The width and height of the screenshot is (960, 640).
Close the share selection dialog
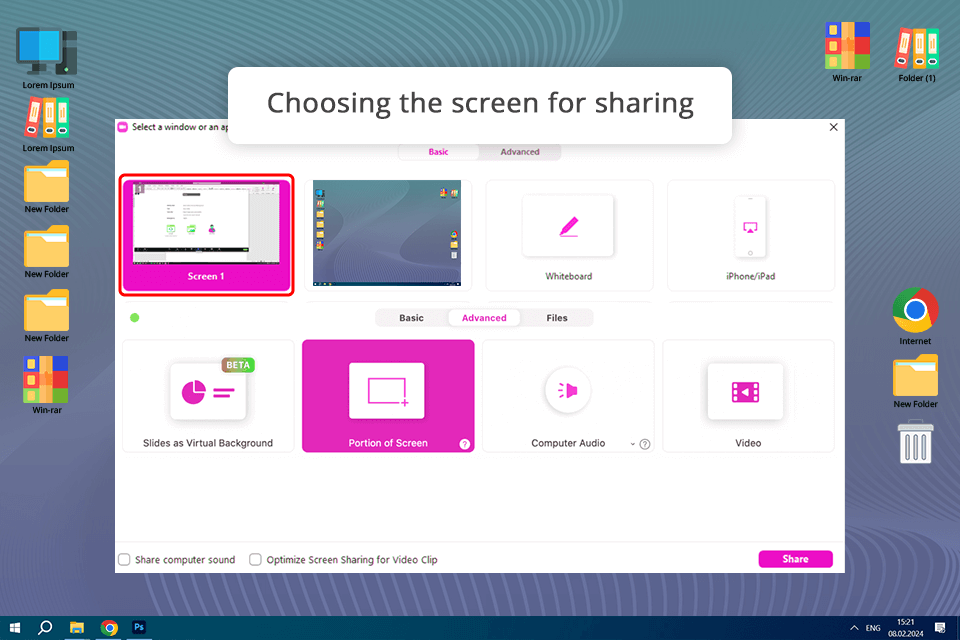tap(833, 127)
